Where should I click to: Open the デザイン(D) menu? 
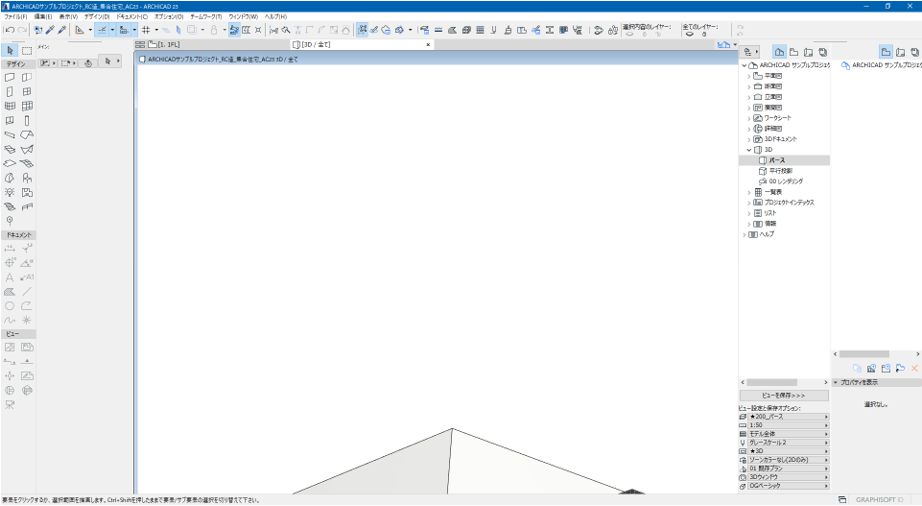coord(97,17)
